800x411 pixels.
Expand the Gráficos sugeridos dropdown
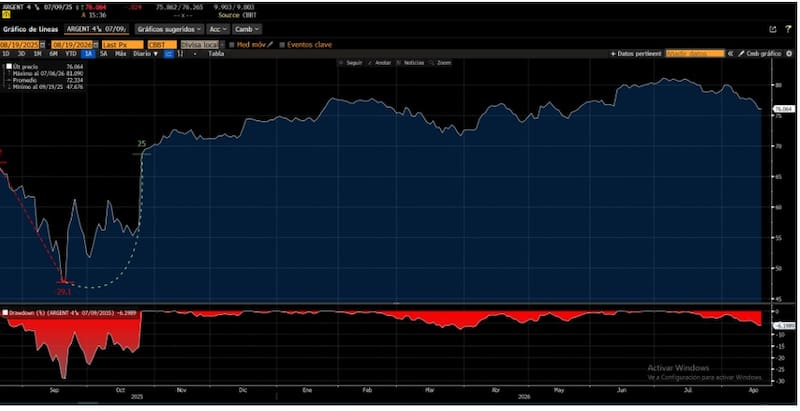[x=169, y=30]
